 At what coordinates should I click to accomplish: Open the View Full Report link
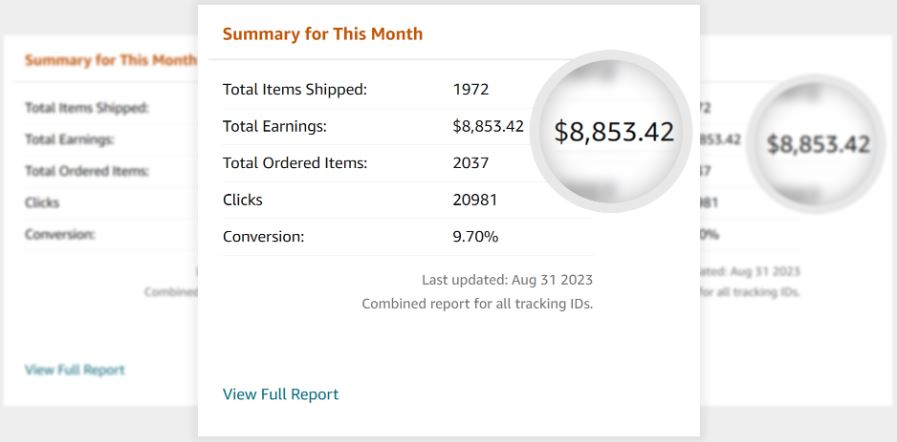point(280,394)
